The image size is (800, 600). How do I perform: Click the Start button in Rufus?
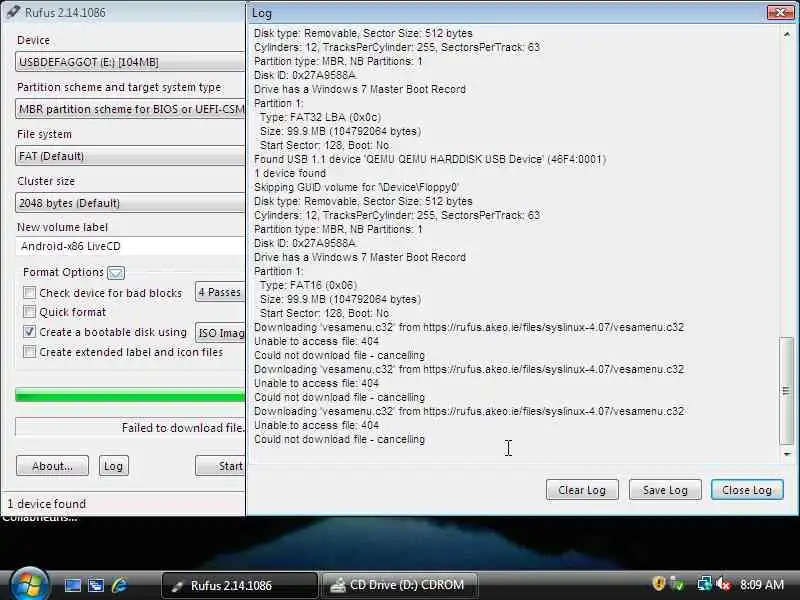[x=220, y=466]
